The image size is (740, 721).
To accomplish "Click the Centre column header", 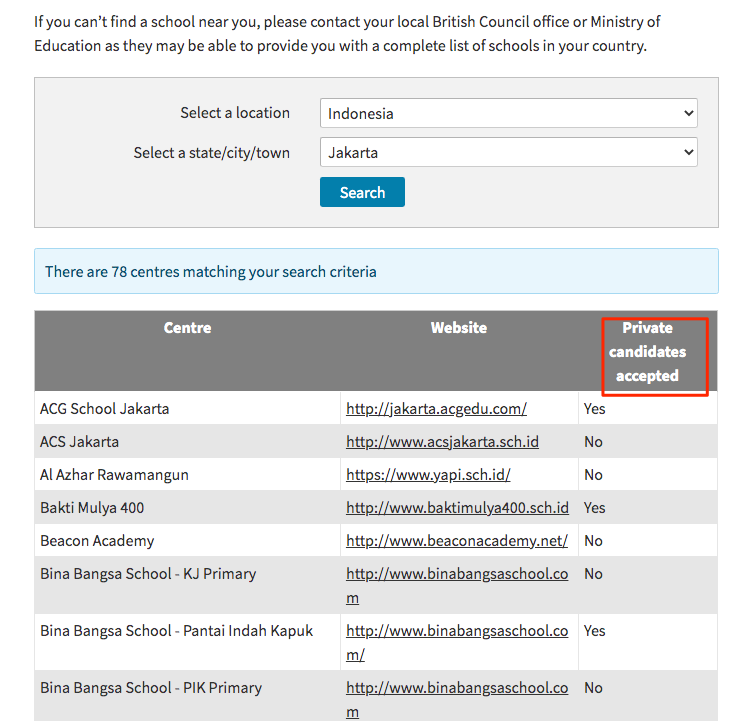I will tap(187, 328).
